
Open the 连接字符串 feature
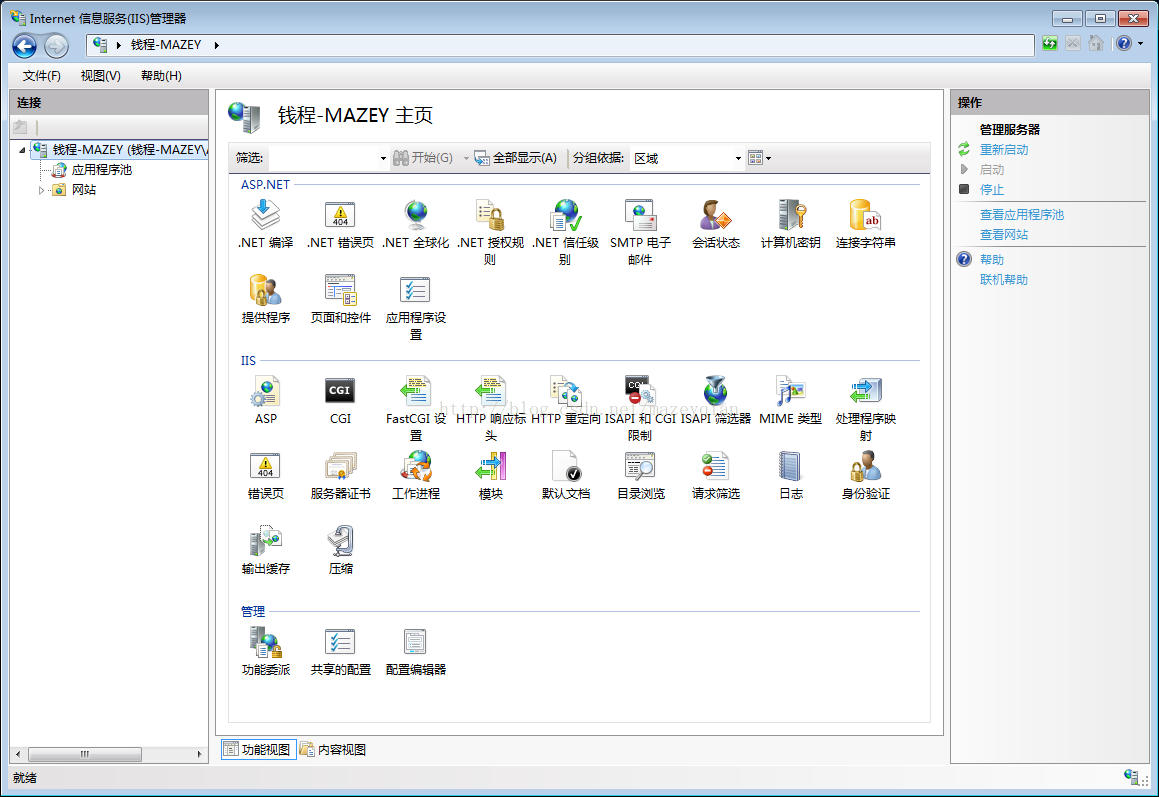[866, 224]
